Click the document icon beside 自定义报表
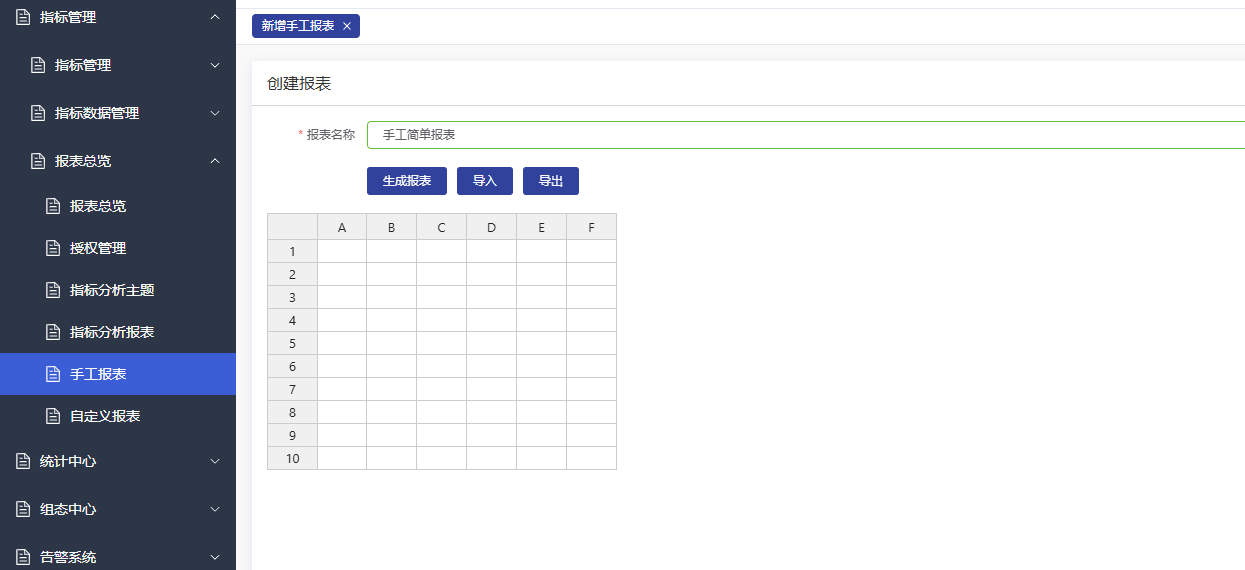 pos(53,416)
